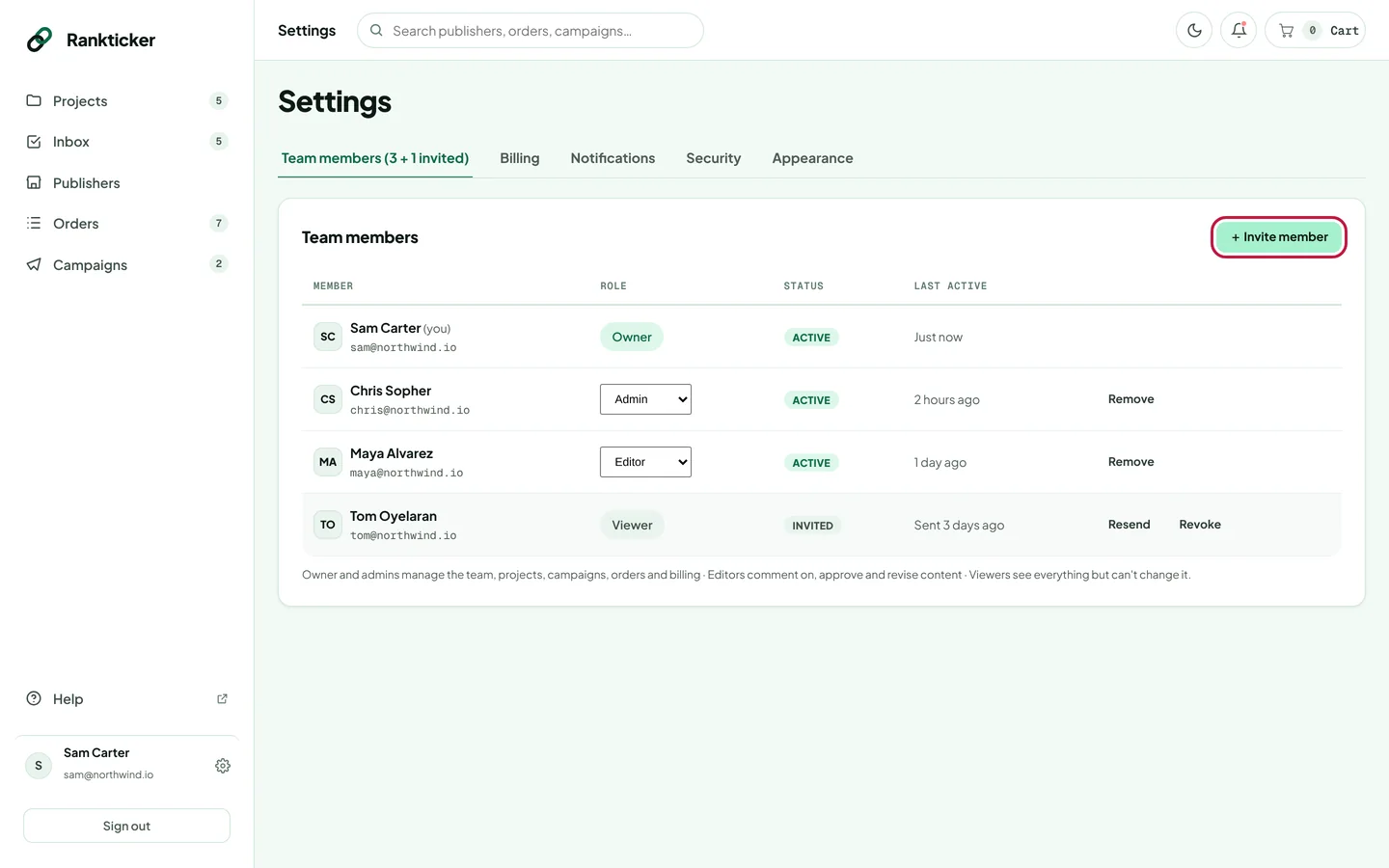Click Tom Oyelaran's TO avatar
1389x868 pixels.
[x=328, y=525]
